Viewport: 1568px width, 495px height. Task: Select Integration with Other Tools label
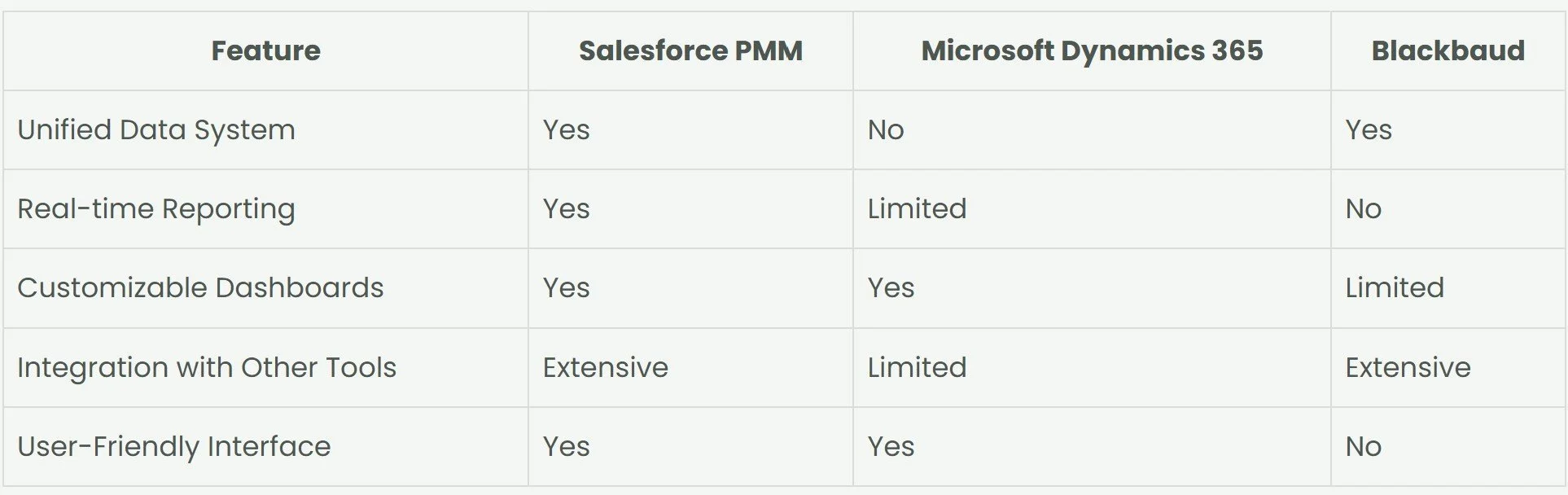pos(207,367)
